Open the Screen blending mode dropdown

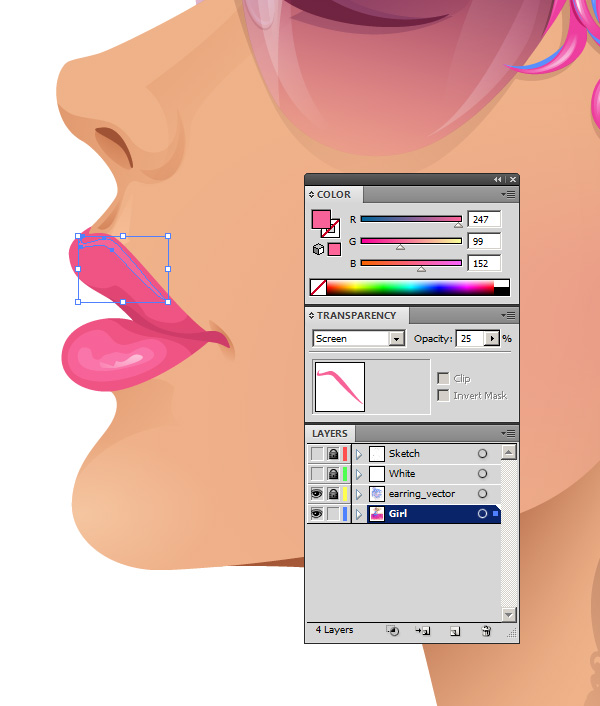[396, 339]
